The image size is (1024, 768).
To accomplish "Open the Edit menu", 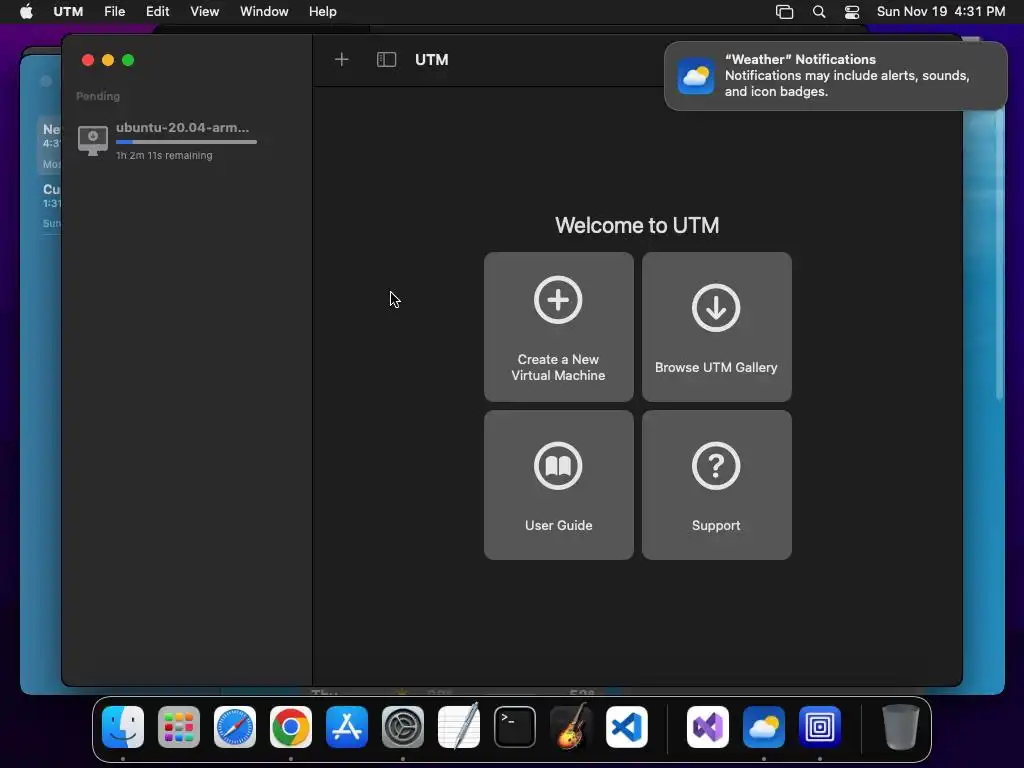I will (157, 11).
